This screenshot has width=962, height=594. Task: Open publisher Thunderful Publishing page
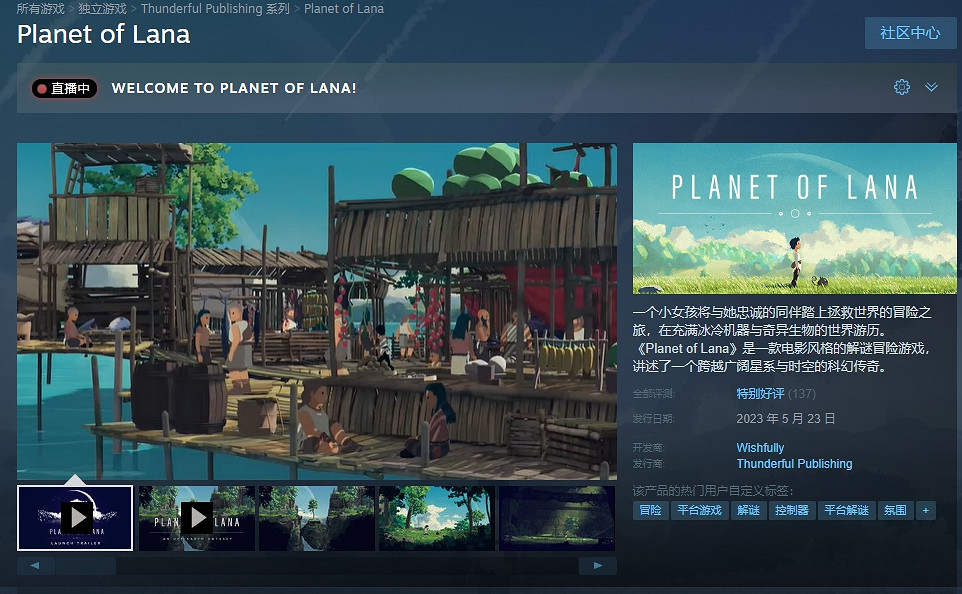click(x=794, y=464)
